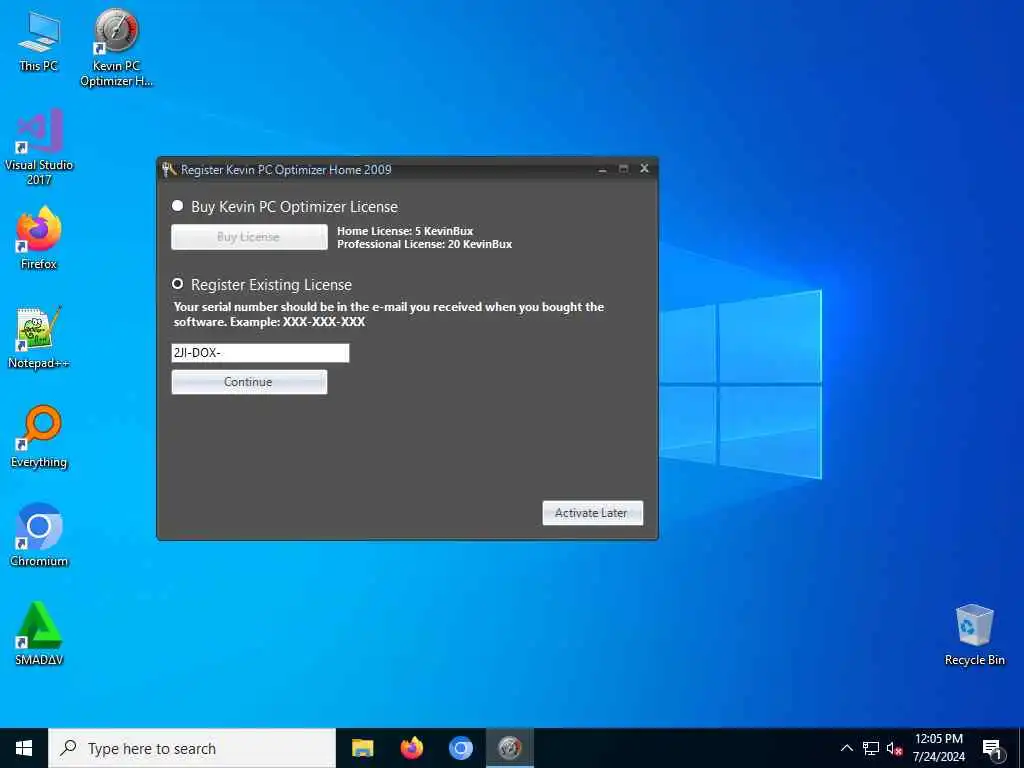Click Kevin PC Optimizer taskbar button
This screenshot has width=1024, height=768.
coord(509,748)
